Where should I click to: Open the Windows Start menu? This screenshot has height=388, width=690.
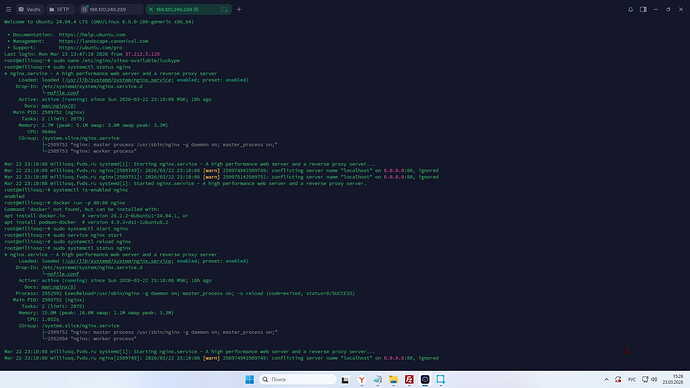[250, 379]
